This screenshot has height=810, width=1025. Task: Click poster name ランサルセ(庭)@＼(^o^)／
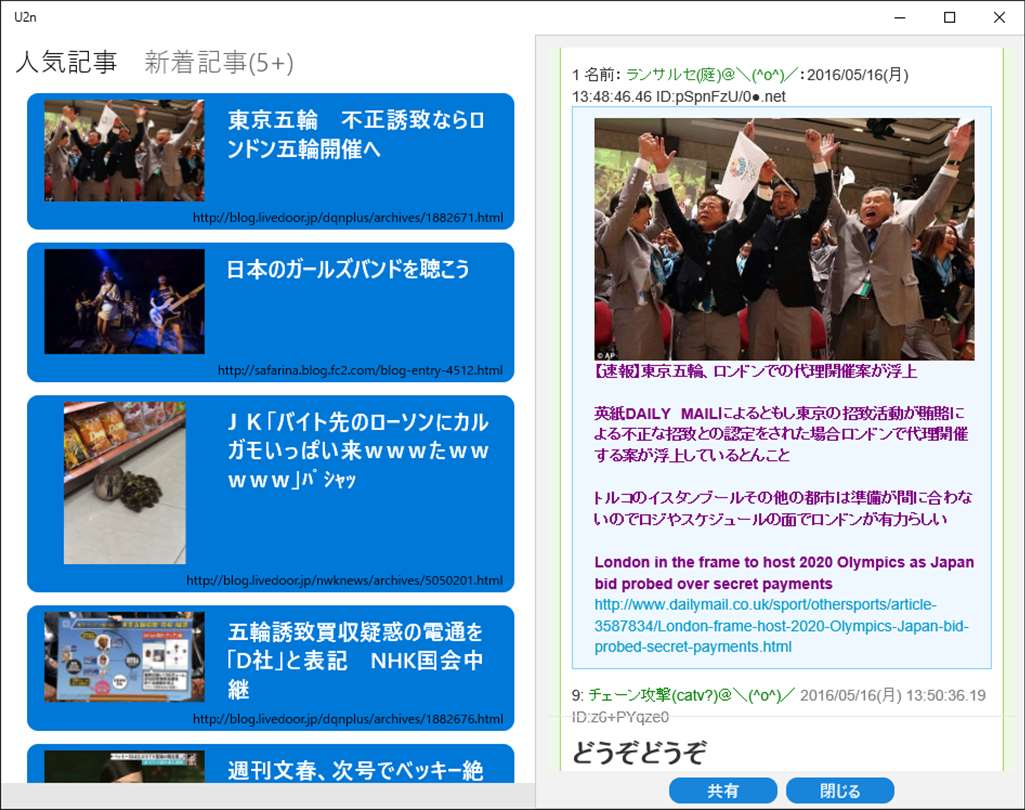[712, 75]
